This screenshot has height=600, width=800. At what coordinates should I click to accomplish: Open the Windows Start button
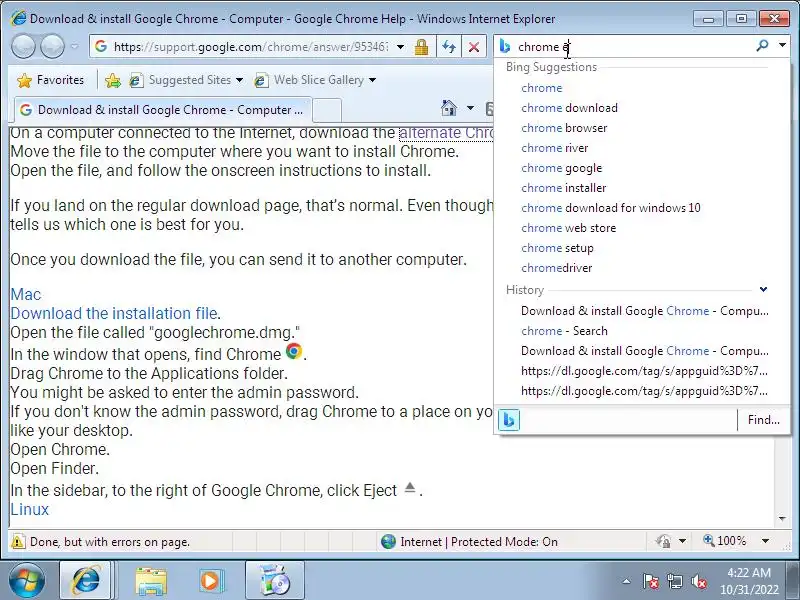point(26,581)
